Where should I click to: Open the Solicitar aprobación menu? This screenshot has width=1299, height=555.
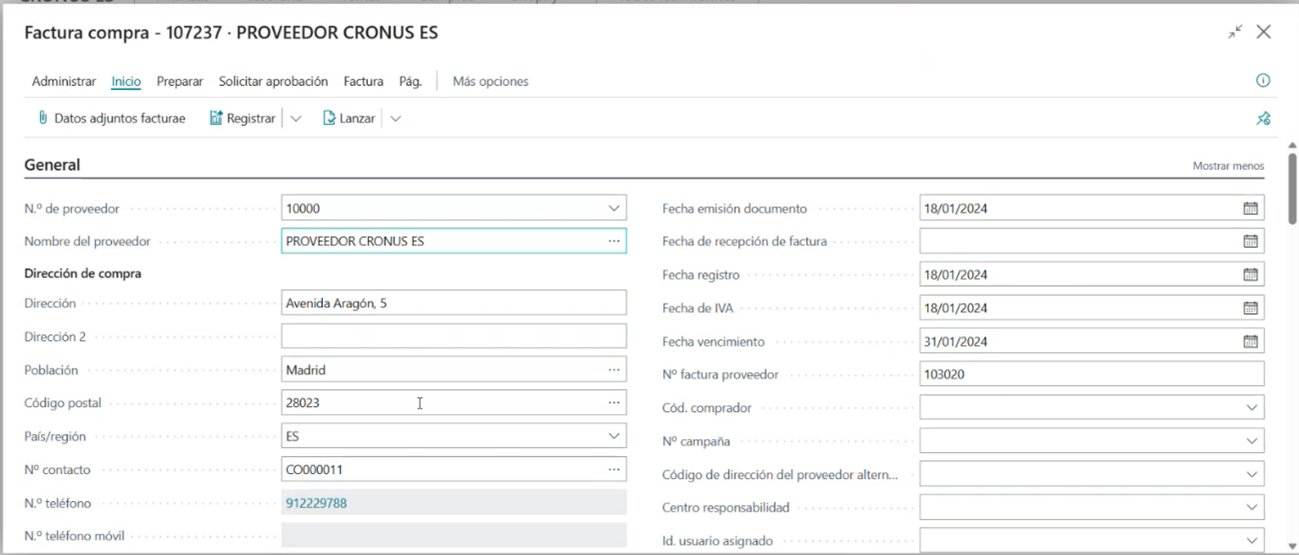pos(273,81)
